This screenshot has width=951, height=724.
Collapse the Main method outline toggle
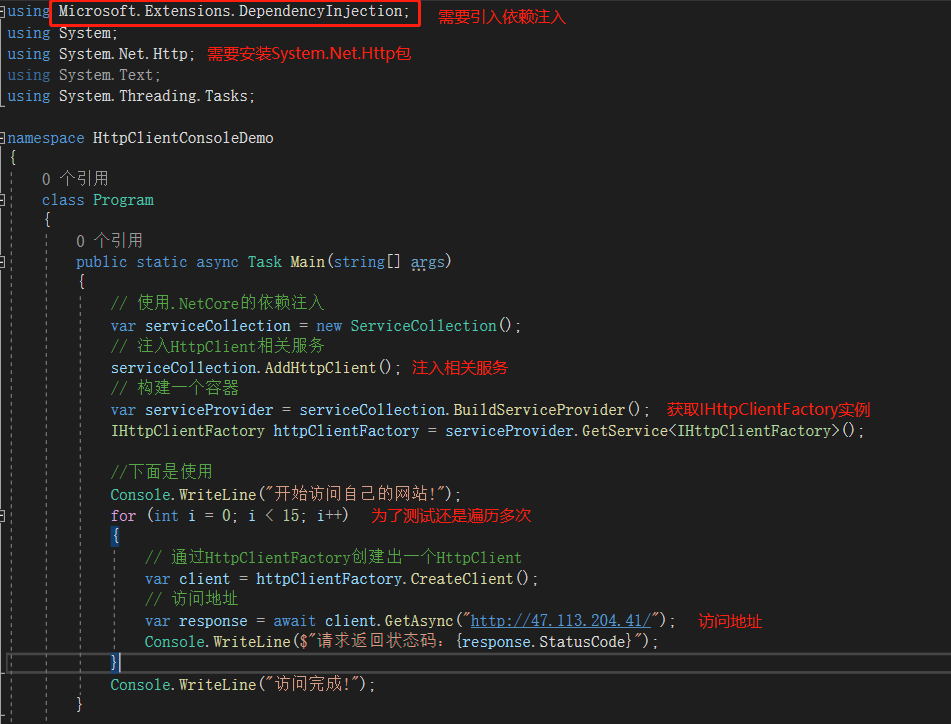(x=2, y=262)
